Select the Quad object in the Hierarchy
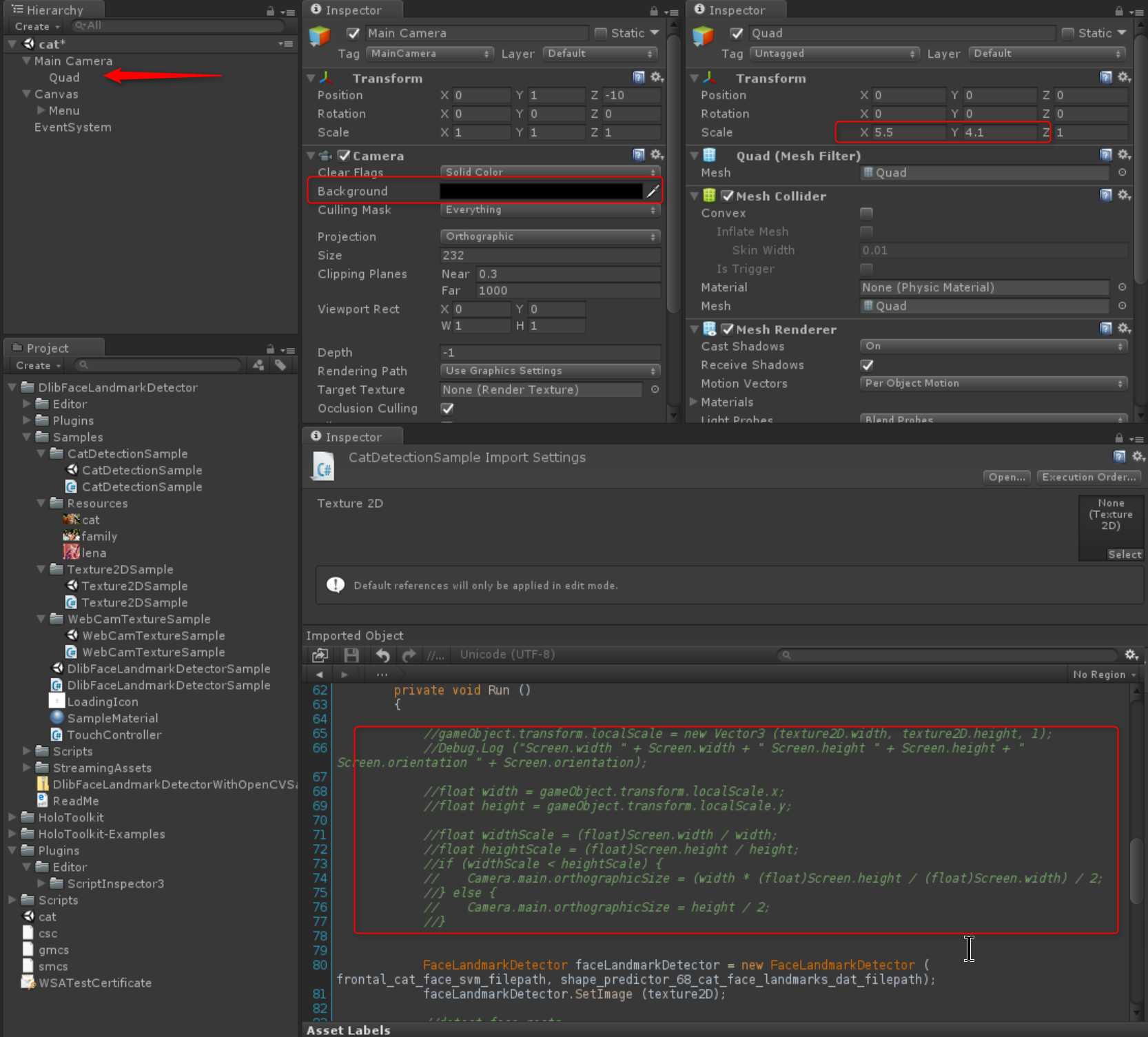1148x1037 pixels. pos(64,77)
